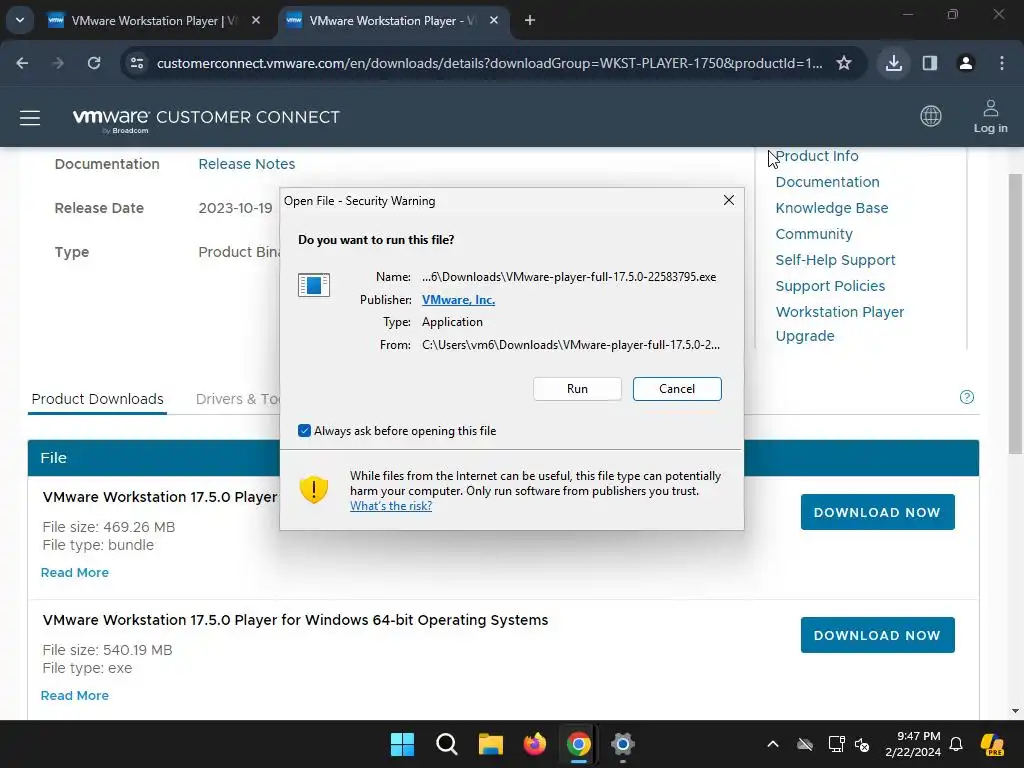Open Windows taskbar Search
The image size is (1024, 768).
point(447,744)
